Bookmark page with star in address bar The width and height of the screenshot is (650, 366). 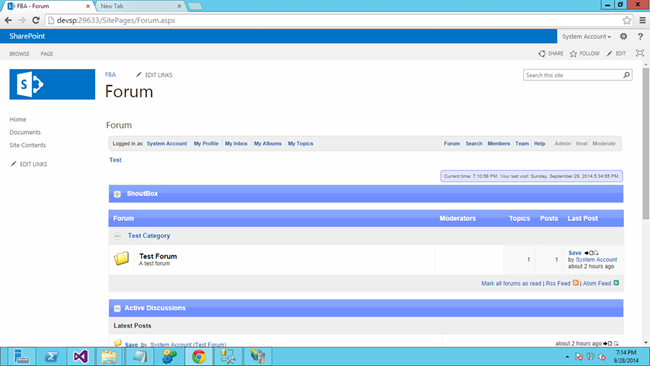(x=627, y=20)
